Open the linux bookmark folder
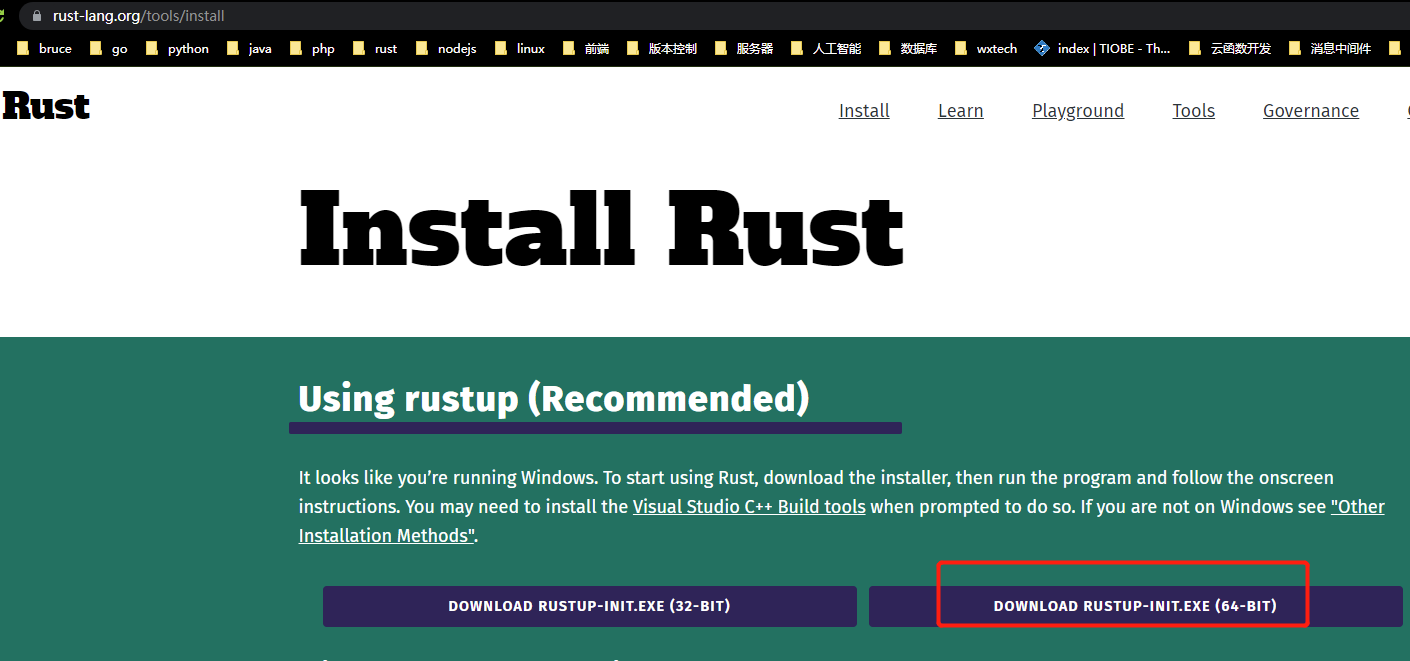Image resolution: width=1410 pixels, height=661 pixels. pos(520,48)
